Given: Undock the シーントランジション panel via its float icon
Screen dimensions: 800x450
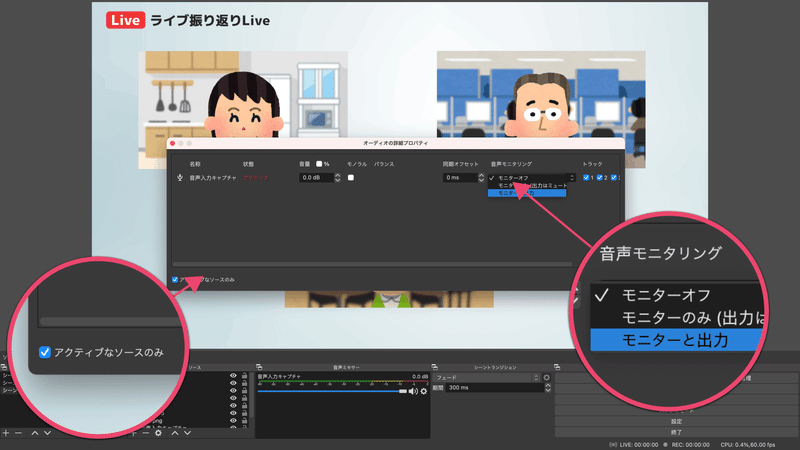Looking at the screenshot, I should 435,367.
